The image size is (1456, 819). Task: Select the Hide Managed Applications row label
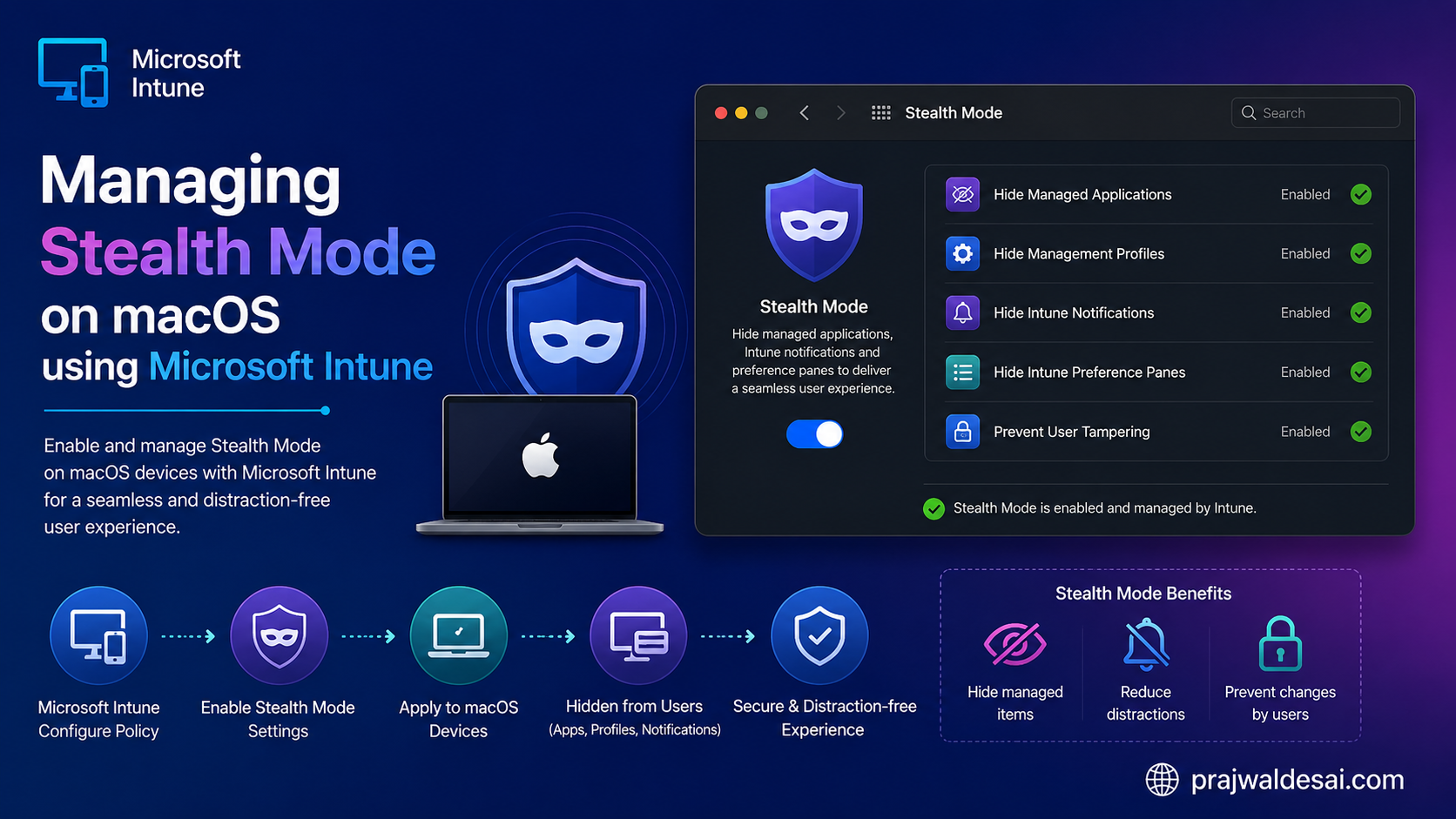1082,194
